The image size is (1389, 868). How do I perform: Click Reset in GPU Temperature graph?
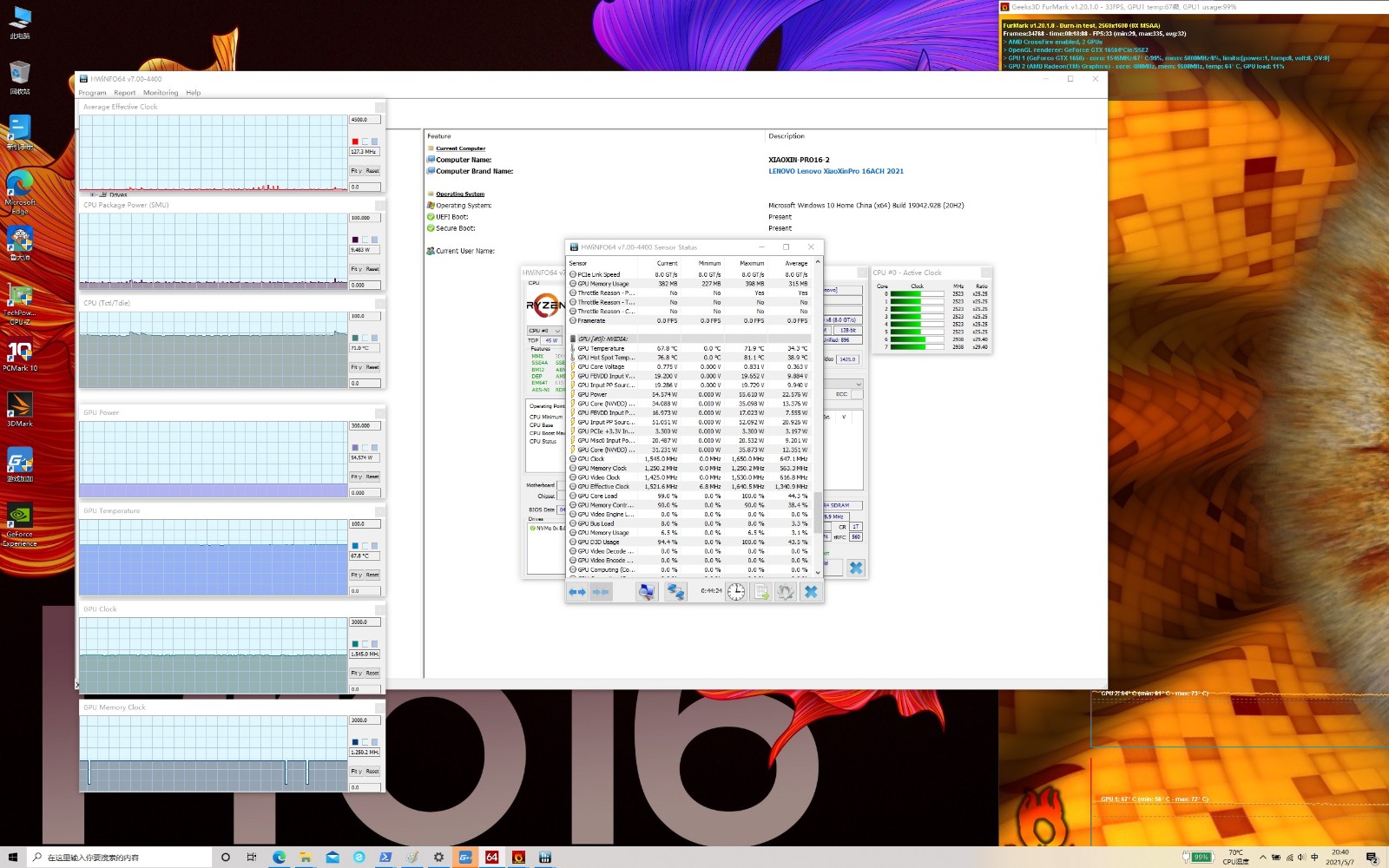pyautogui.click(x=372, y=575)
